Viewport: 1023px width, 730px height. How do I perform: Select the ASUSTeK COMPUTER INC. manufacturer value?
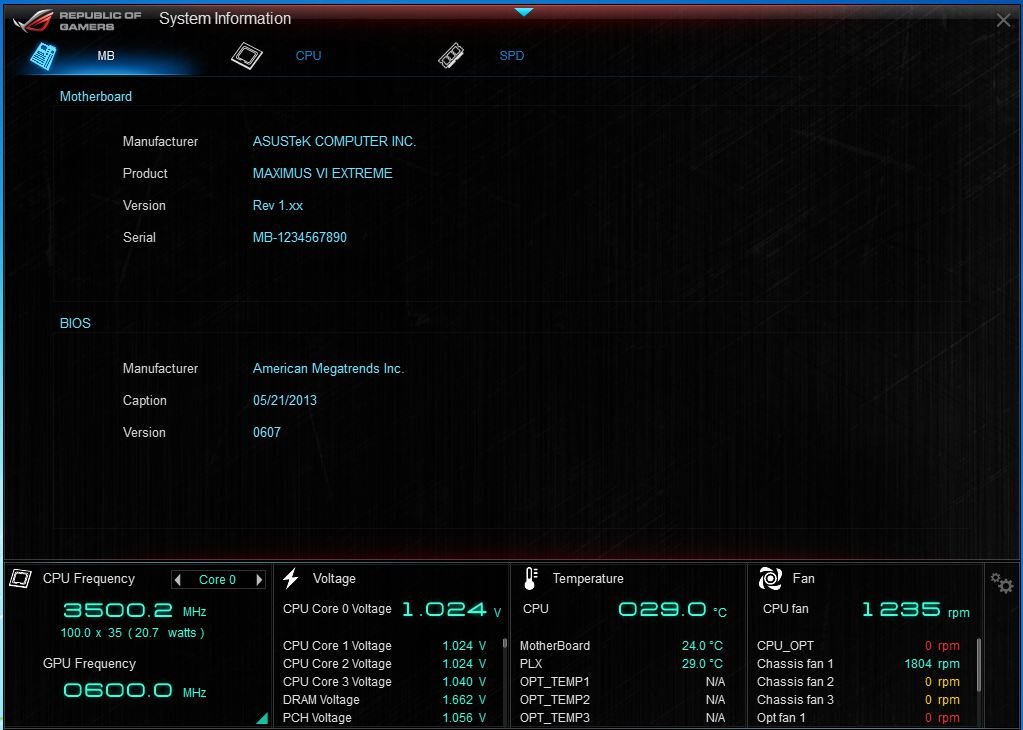pyautogui.click(x=334, y=142)
